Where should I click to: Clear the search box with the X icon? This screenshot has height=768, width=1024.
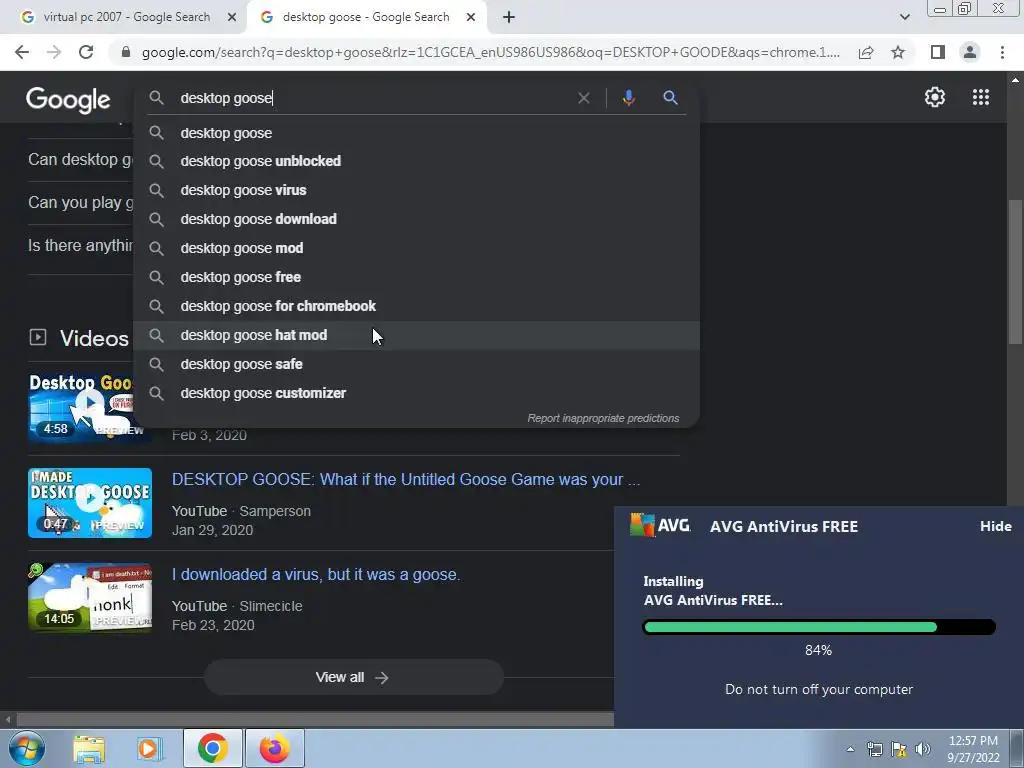[584, 98]
